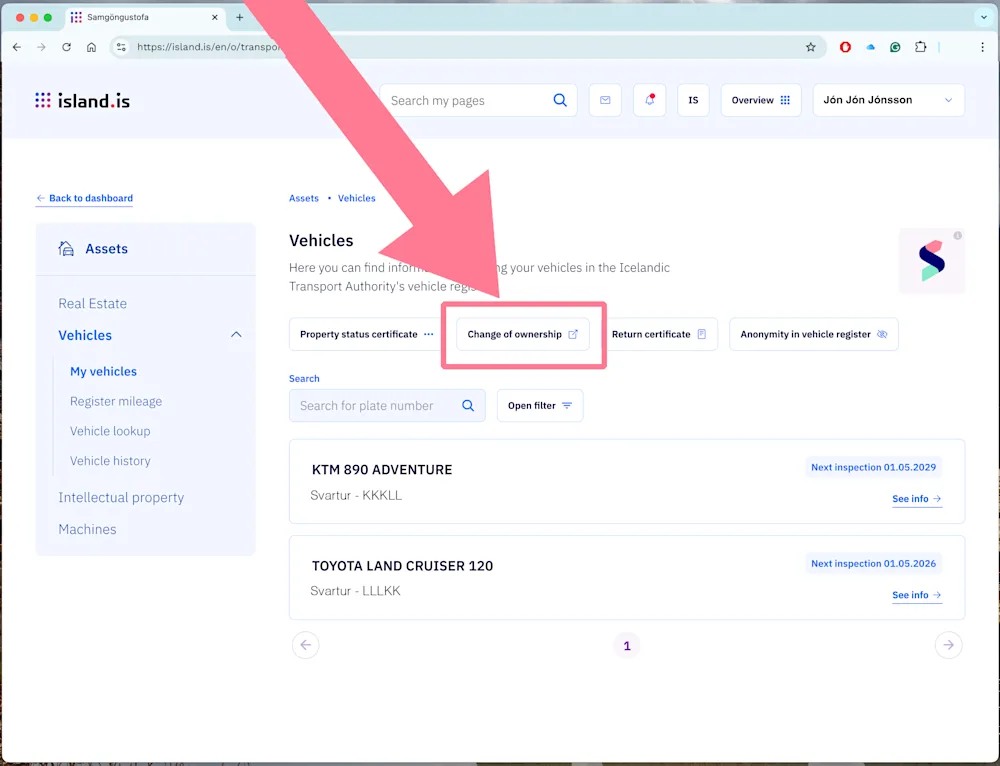Click the Samgöngustofa organization logo
Viewport: 1000px width, 766px height.
[x=931, y=261]
